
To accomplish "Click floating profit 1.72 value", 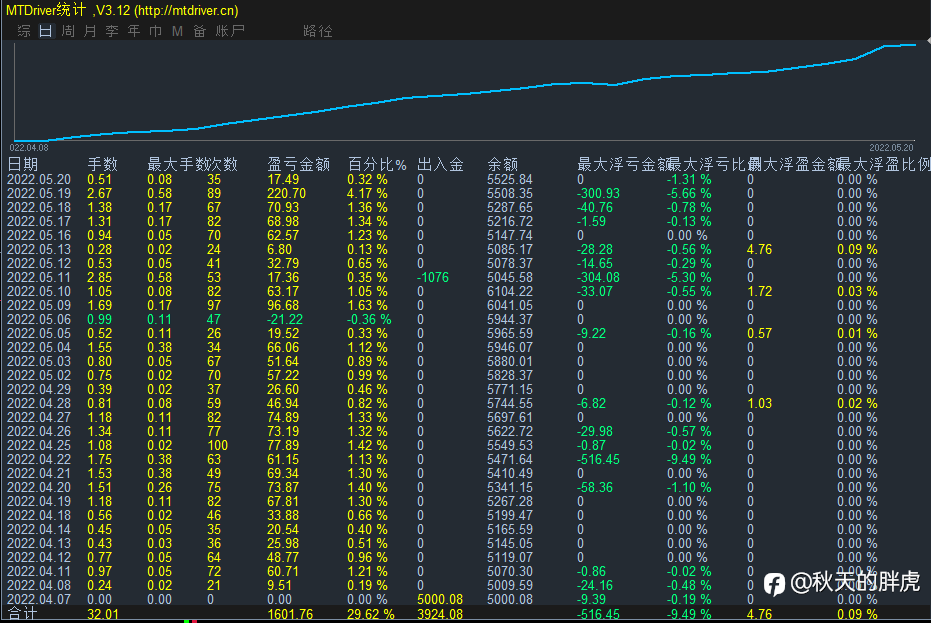I will 759,292.
